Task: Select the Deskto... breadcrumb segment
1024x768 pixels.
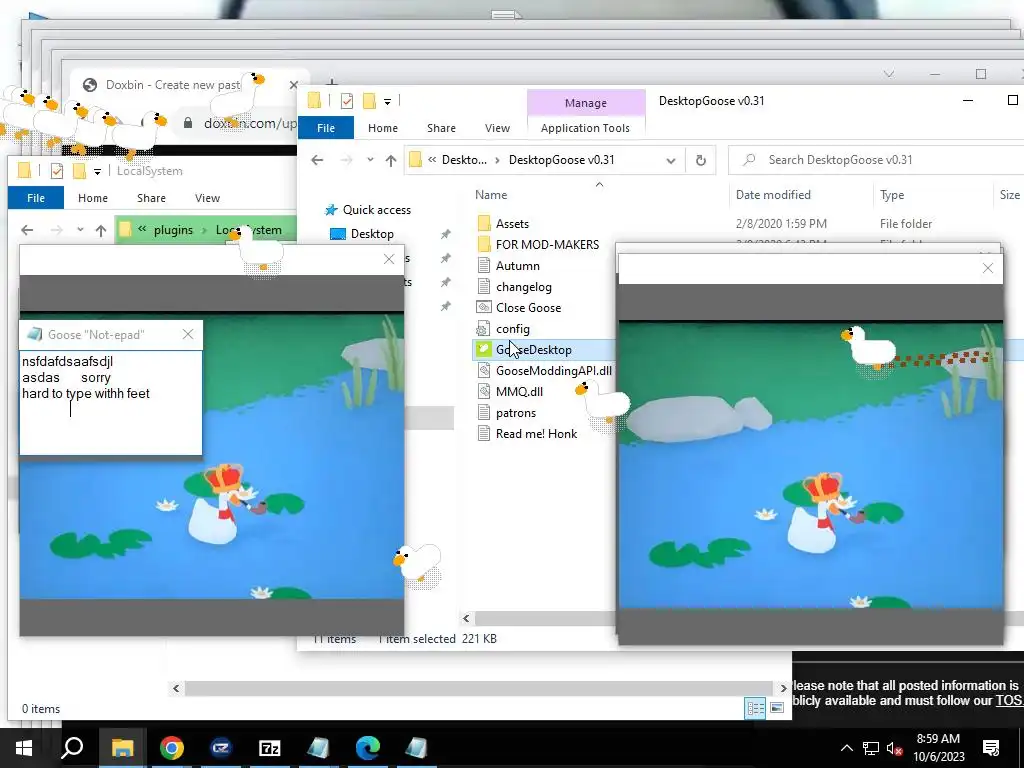Action: point(464,160)
